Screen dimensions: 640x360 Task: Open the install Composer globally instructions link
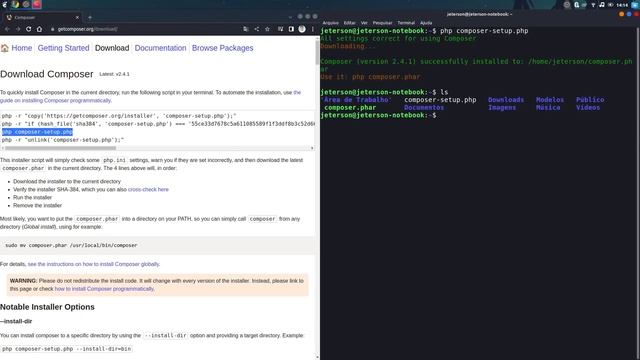click(93, 264)
